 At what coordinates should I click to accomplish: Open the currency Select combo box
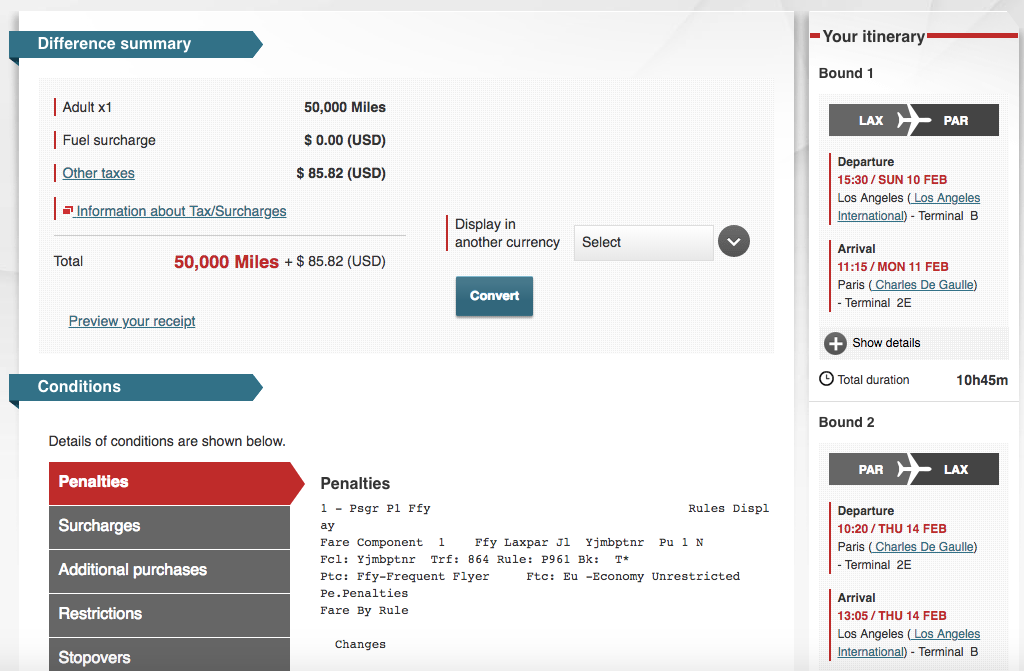tap(643, 242)
